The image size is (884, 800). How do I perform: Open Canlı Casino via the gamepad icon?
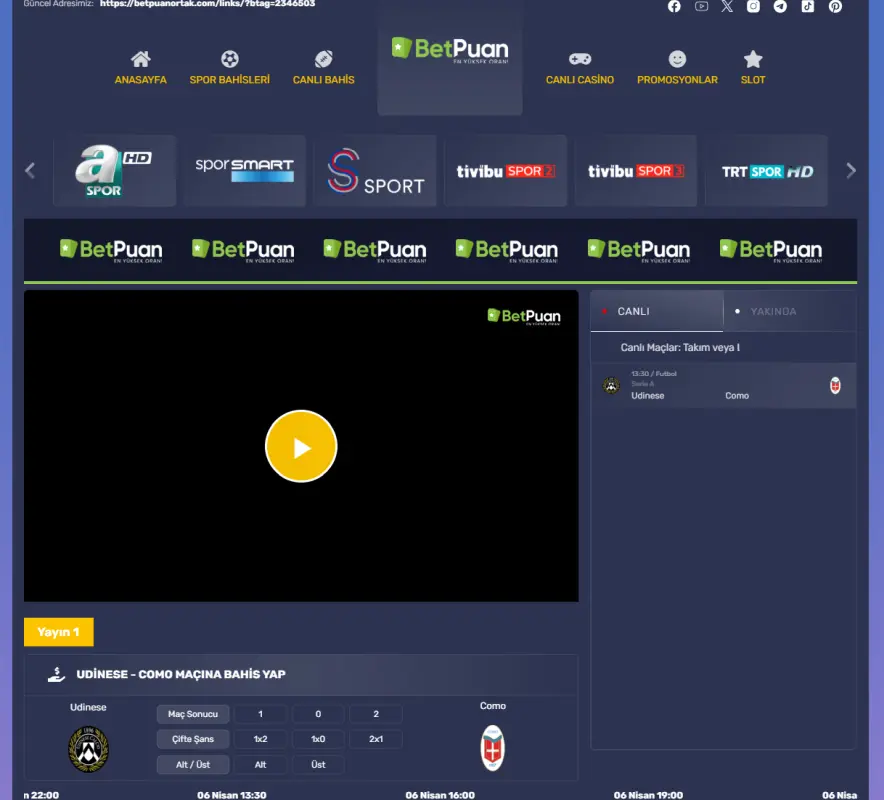point(580,59)
